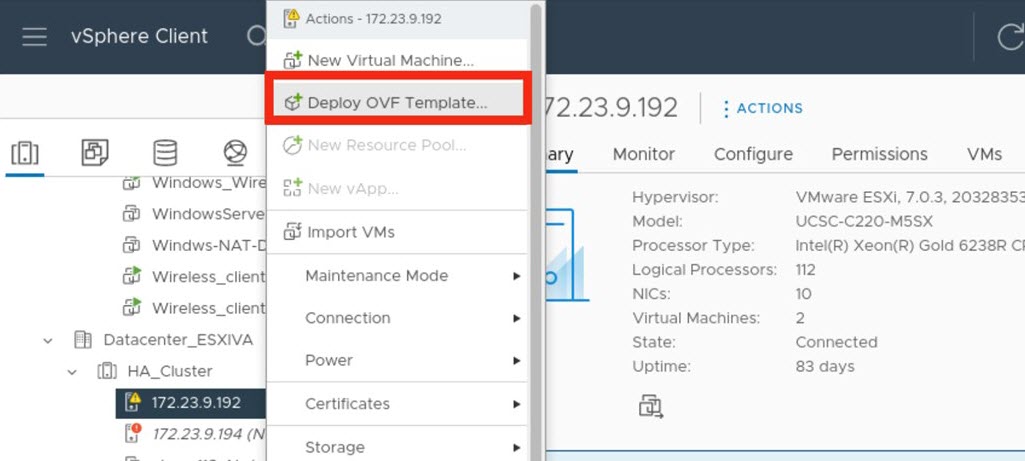Select Import VMs menu entry

[397, 232]
